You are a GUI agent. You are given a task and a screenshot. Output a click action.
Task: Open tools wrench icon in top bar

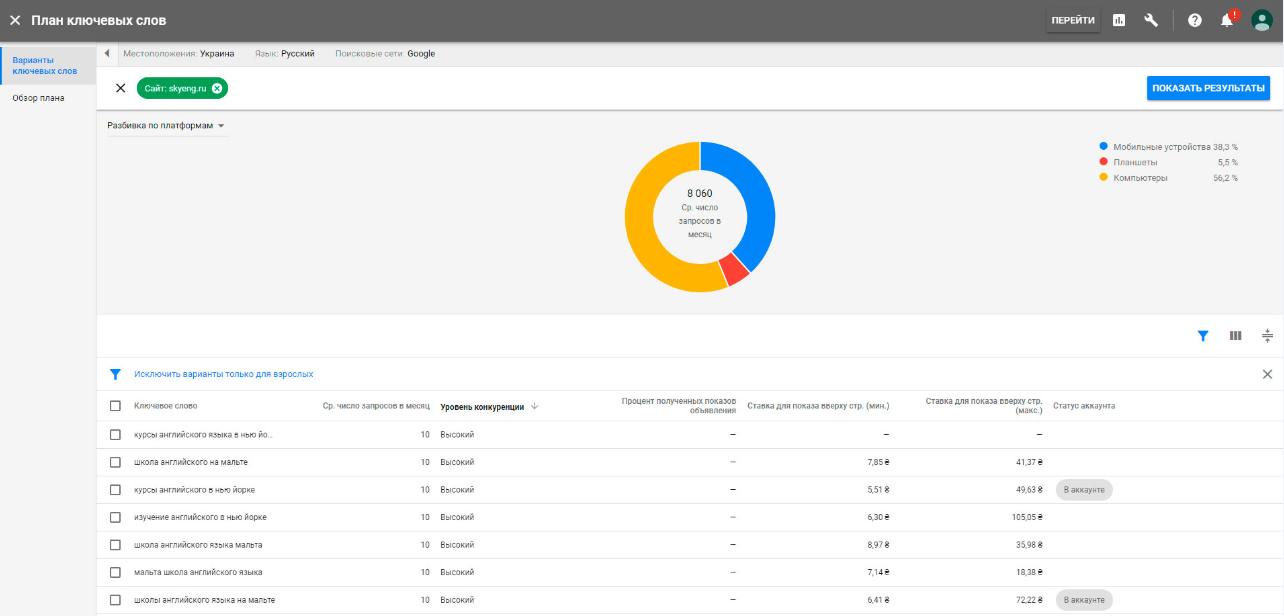1151,20
